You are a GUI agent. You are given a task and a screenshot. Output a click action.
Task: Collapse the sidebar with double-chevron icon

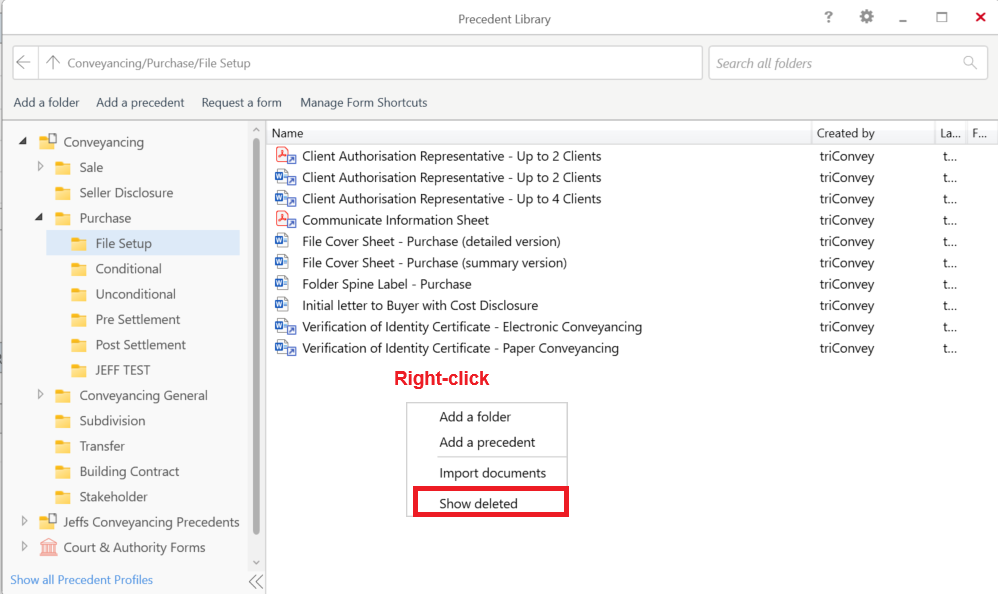click(256, 581)
